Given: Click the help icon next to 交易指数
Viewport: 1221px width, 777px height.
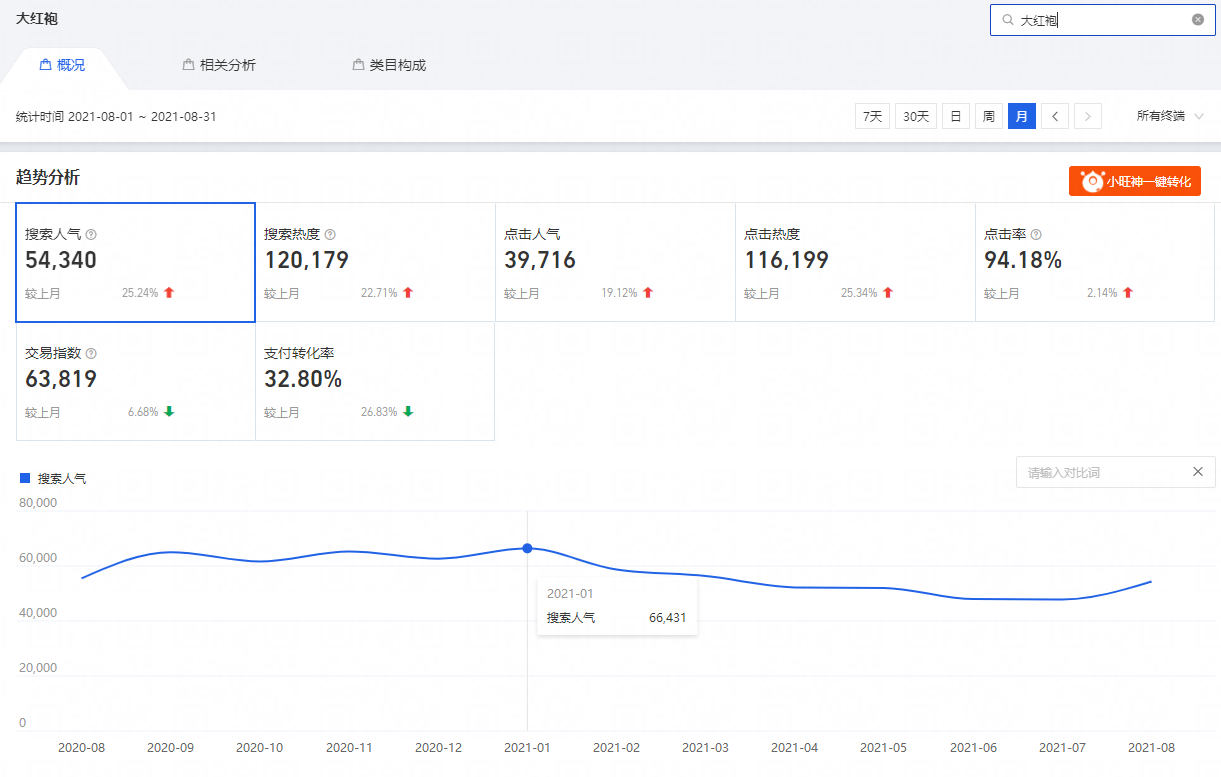Looking at the screenshot, I should 91,353.
